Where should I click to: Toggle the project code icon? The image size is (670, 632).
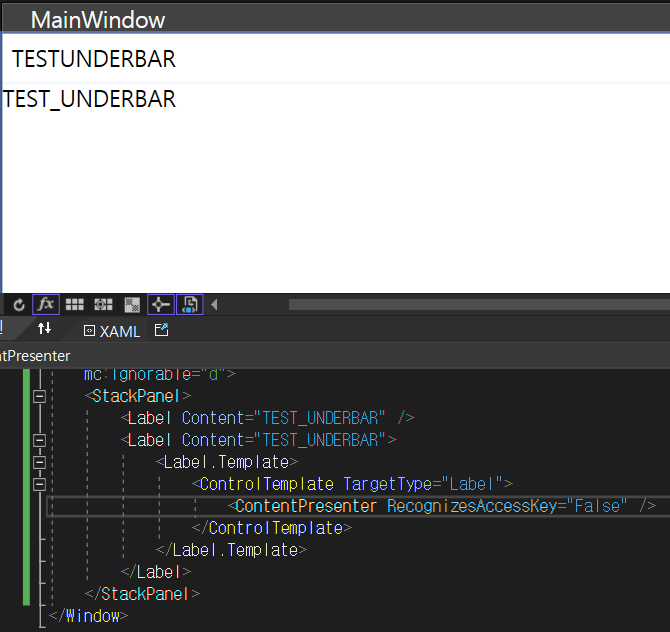point(190,305)
